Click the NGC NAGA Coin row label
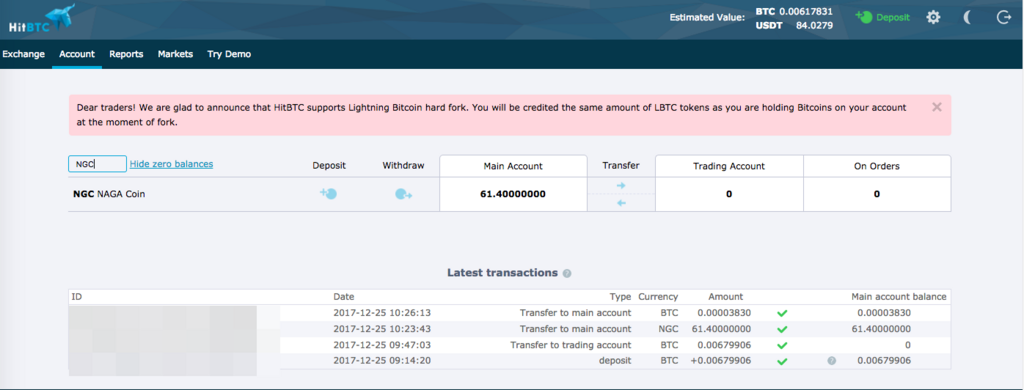1024x390 pixels. tap(109, 194)
